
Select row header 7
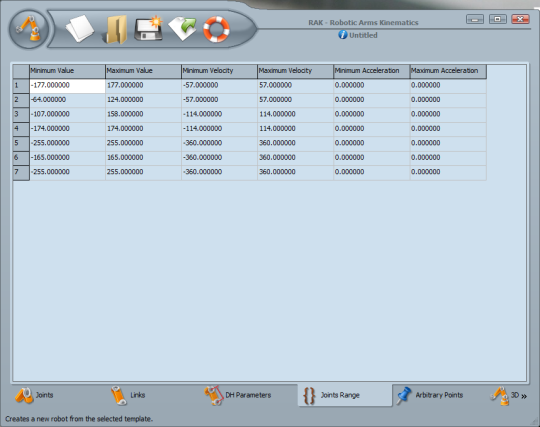pos(21,173)
